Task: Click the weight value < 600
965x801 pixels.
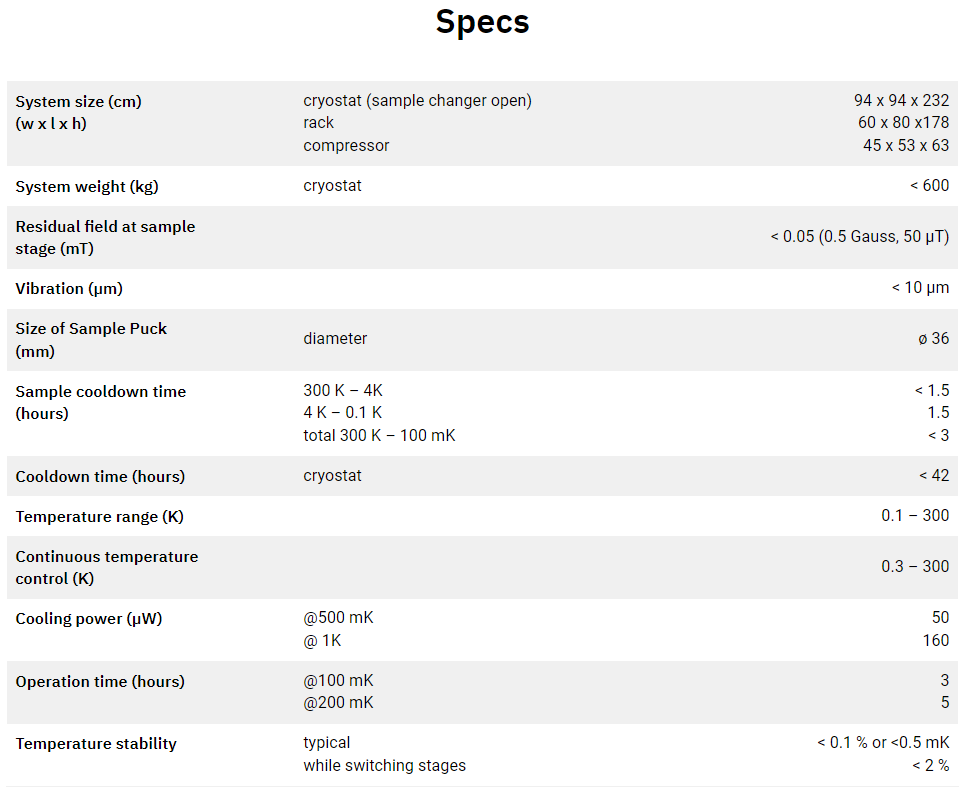Action: pyautogui.click(x=929, y=185)
